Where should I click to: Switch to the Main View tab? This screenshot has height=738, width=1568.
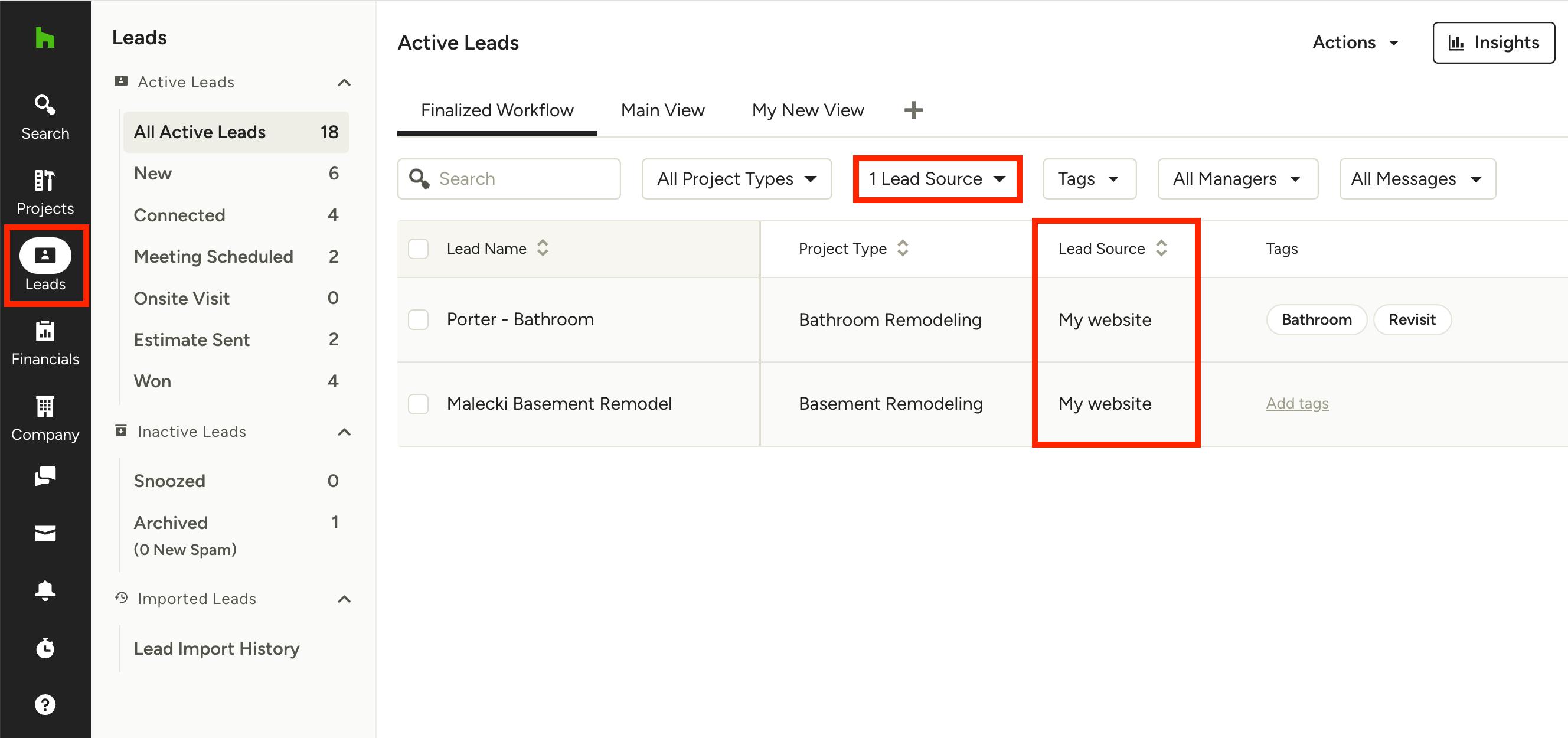pyautogui.click(x=662, y=110)
